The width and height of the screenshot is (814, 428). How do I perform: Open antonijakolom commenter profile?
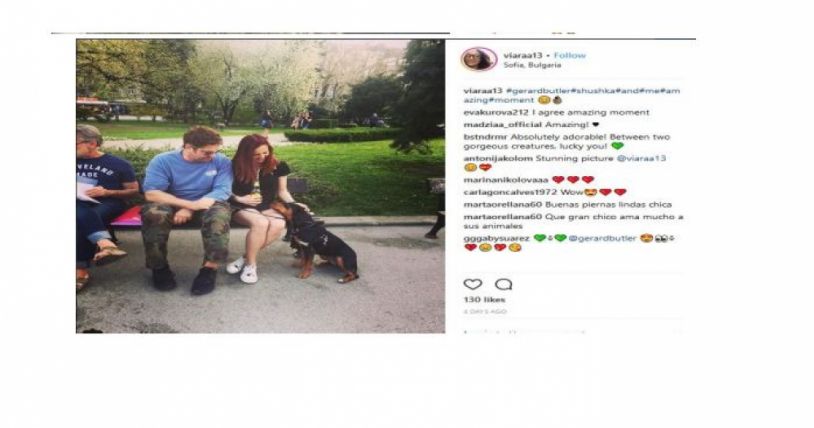(x=498, y=158)
